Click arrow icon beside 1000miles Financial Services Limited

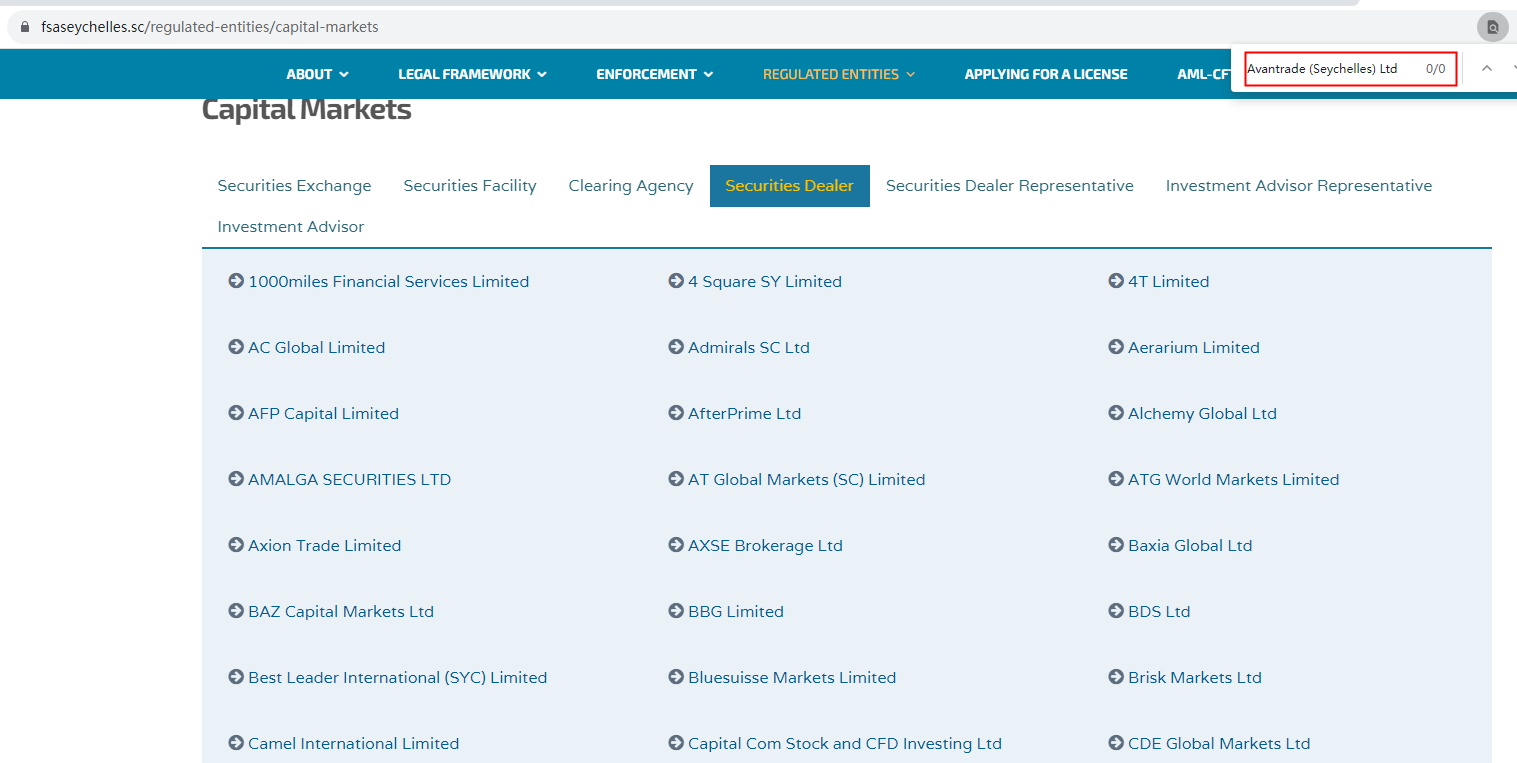[236, 281]
